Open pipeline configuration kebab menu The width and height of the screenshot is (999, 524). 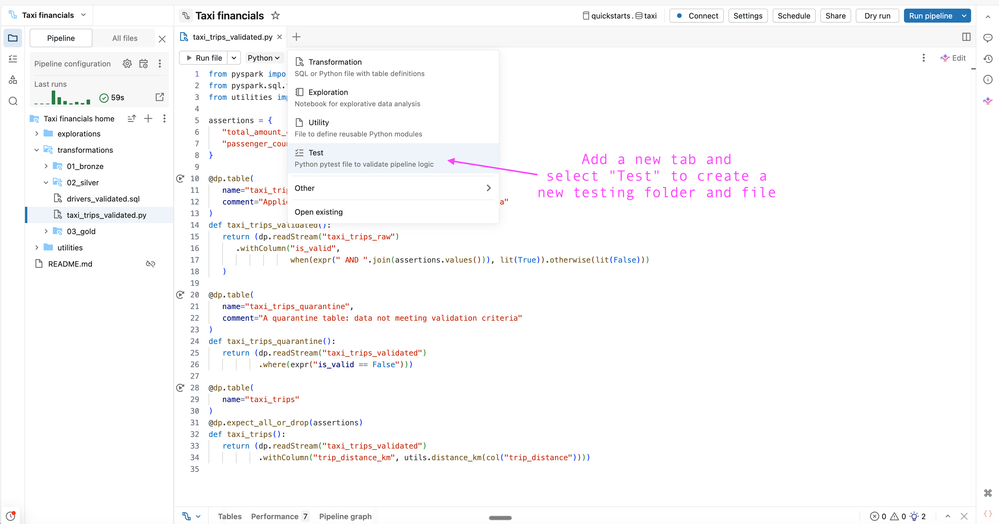tap(160, 64)
